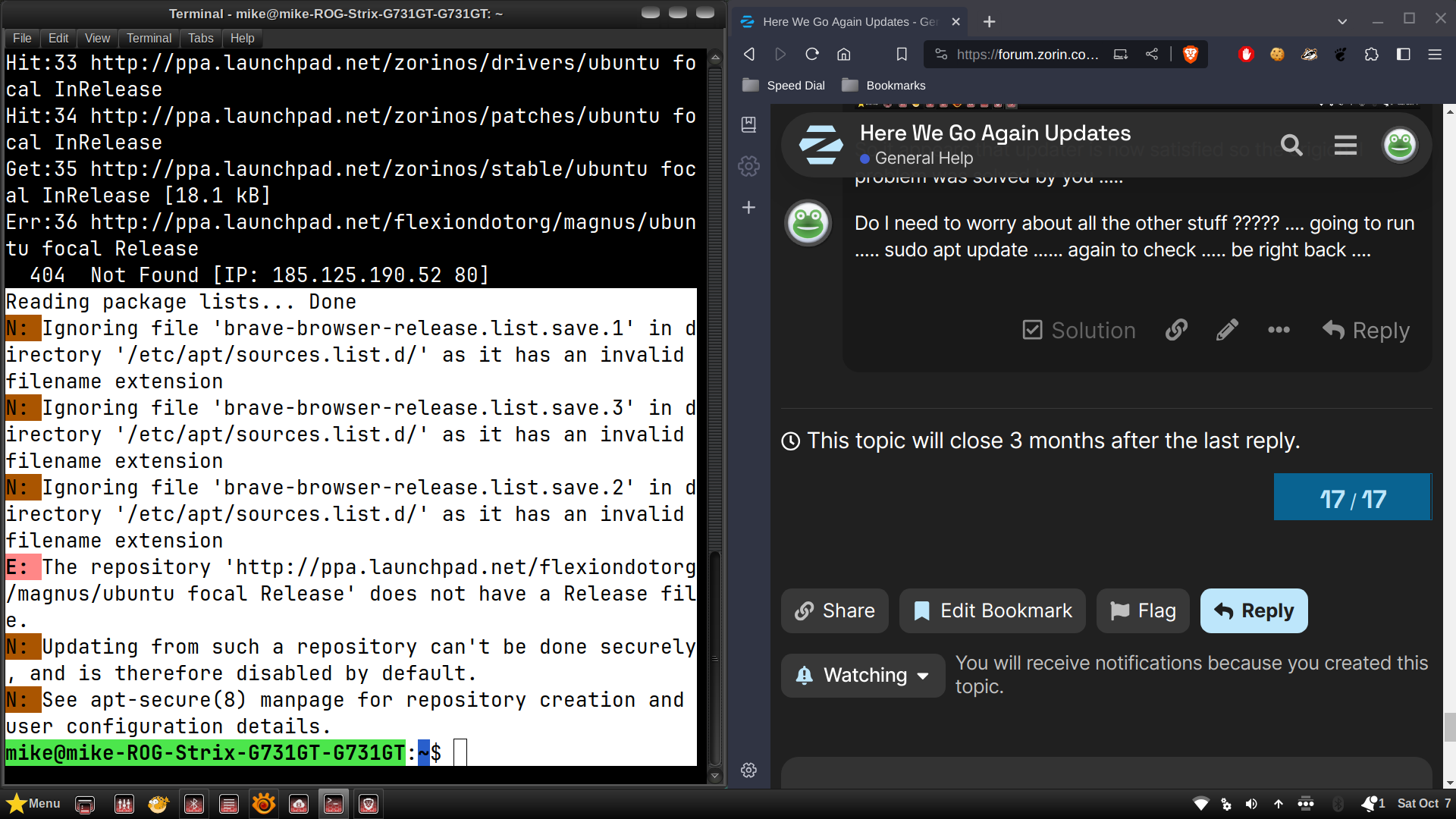Bookmark this page via toolbar bookmark icon
The width and height of the screenshot is (1456, 819).
pos(902,54)
